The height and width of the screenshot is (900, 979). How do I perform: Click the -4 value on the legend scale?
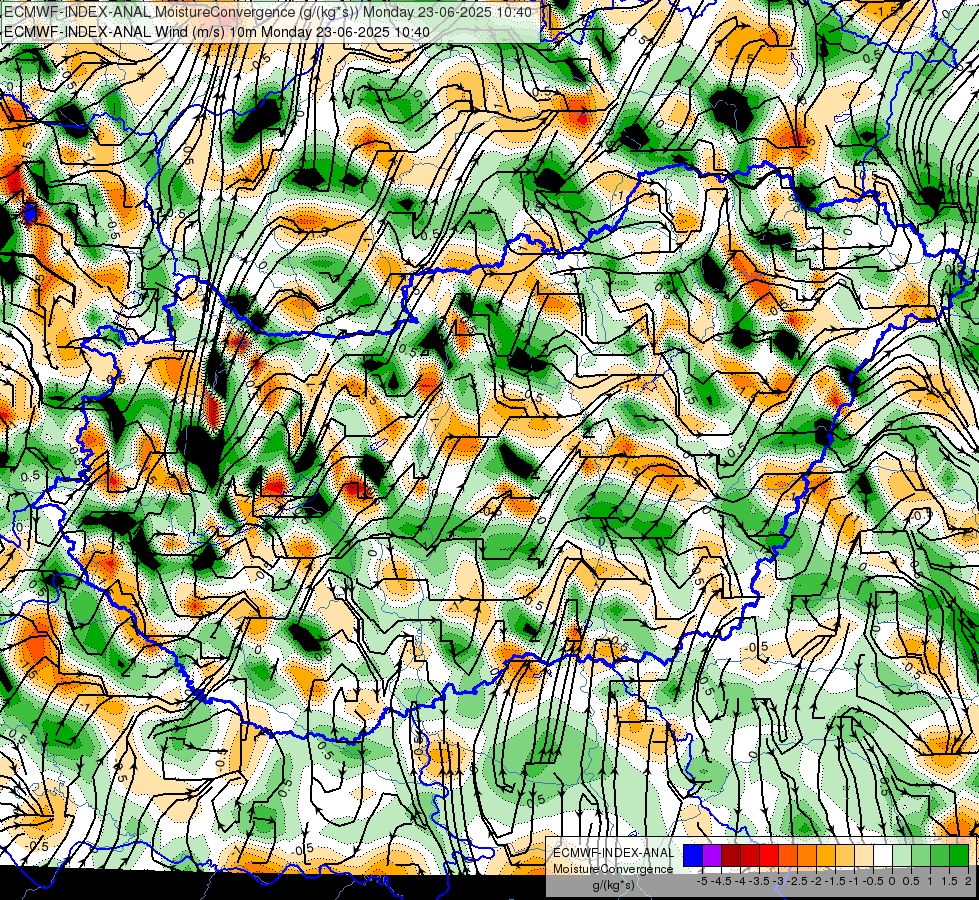(740, 881)
